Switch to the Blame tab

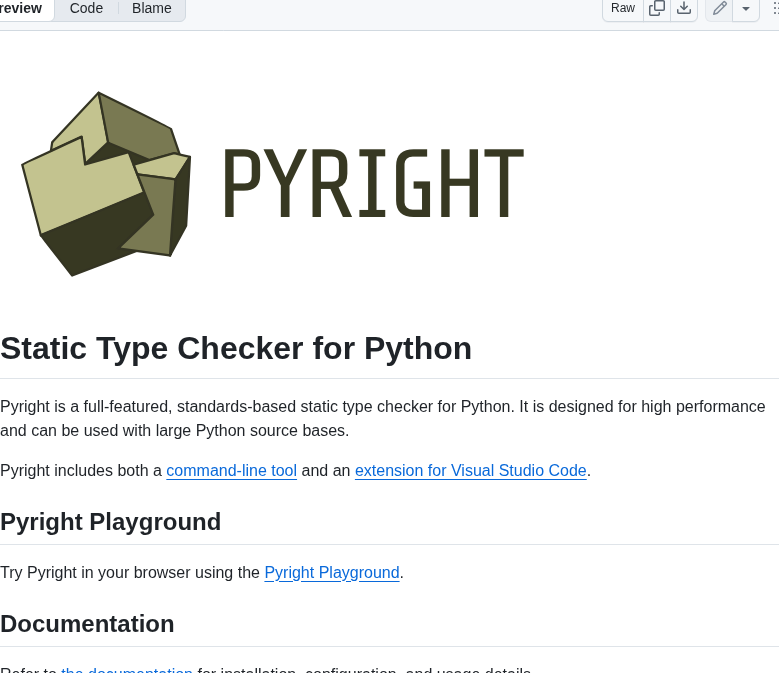pyautogui.click(x=152, y=8)
